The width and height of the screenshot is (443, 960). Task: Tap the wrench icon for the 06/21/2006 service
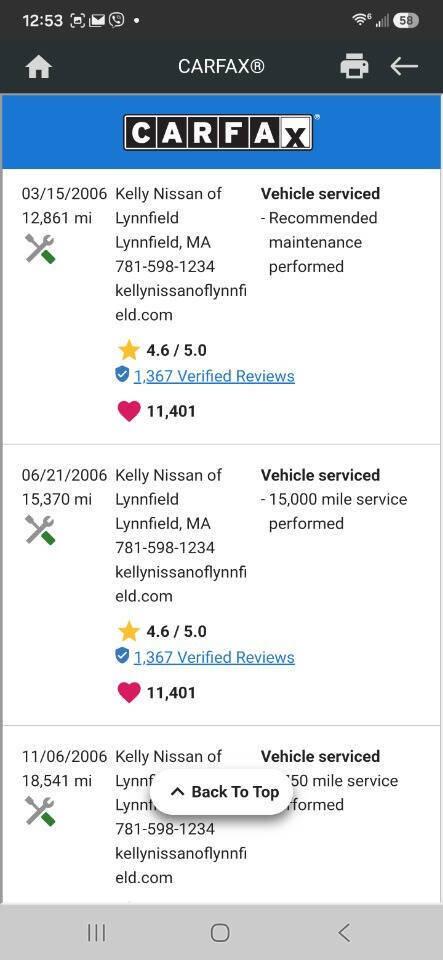tap(40, 530)
